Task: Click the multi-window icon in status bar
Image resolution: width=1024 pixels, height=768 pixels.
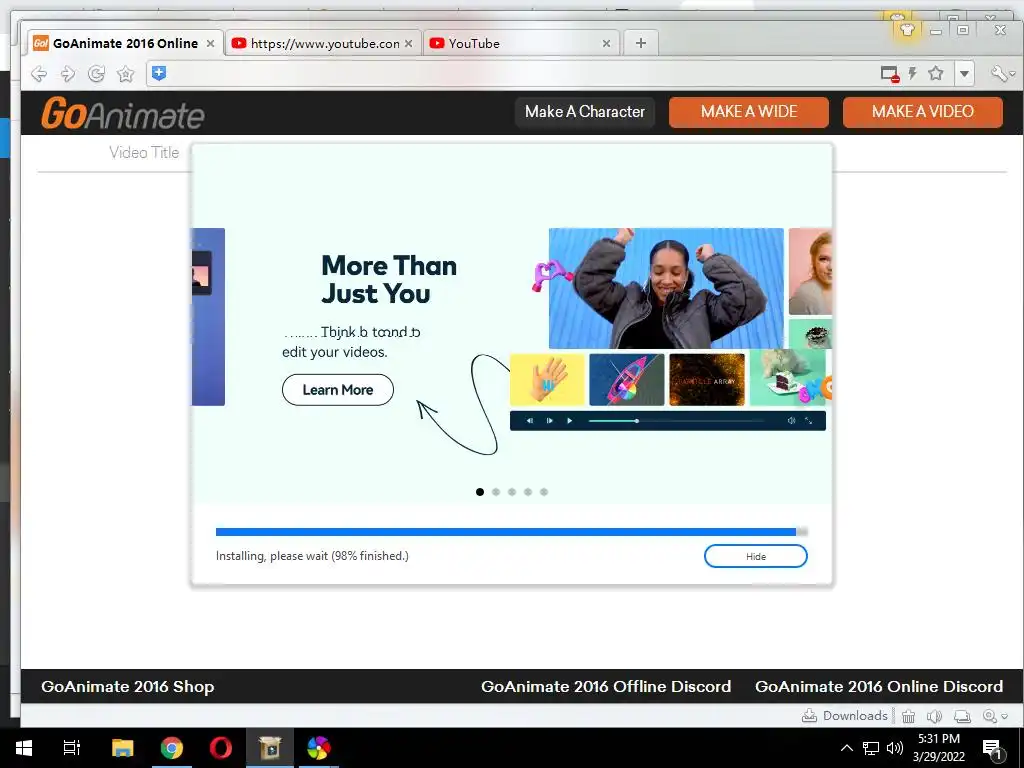Action: click(x=962, y=716)
